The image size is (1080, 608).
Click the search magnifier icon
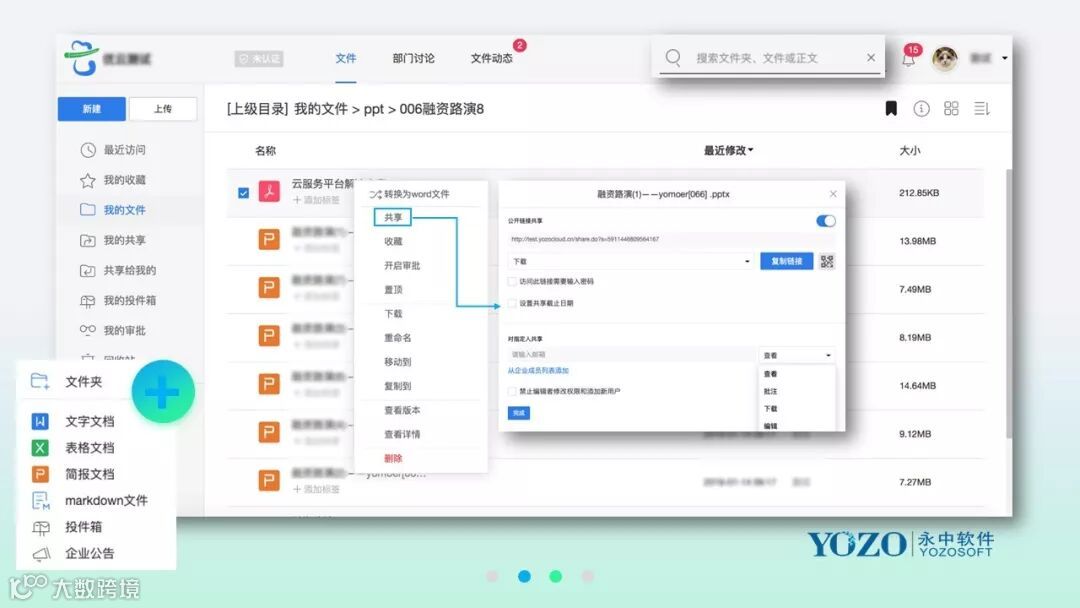click(673, 58)
